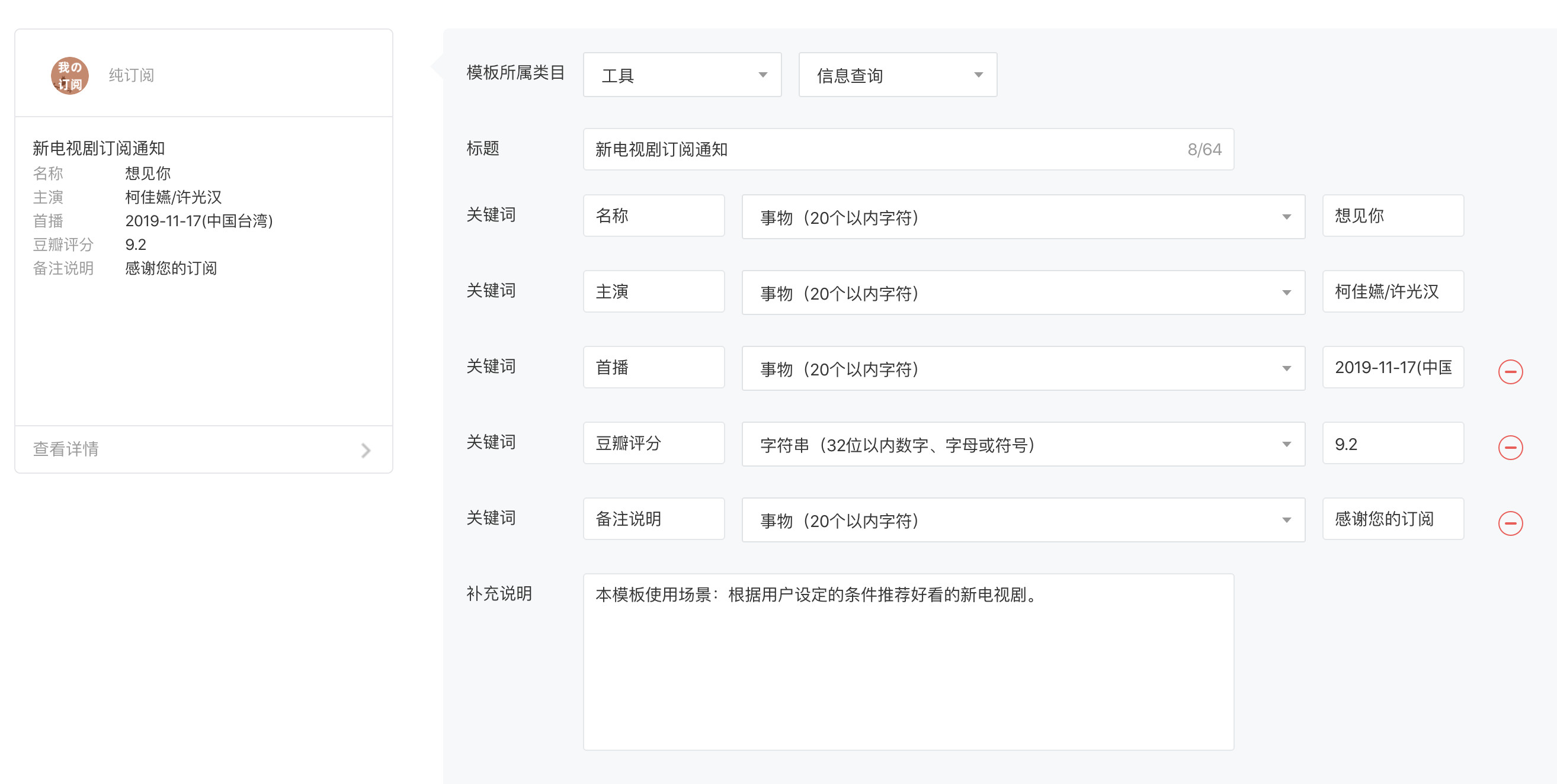Screen dimensions: 1557x784
Task: Open the 信息查询 subcategory dropdown
Action: click(x=897, y=75)
